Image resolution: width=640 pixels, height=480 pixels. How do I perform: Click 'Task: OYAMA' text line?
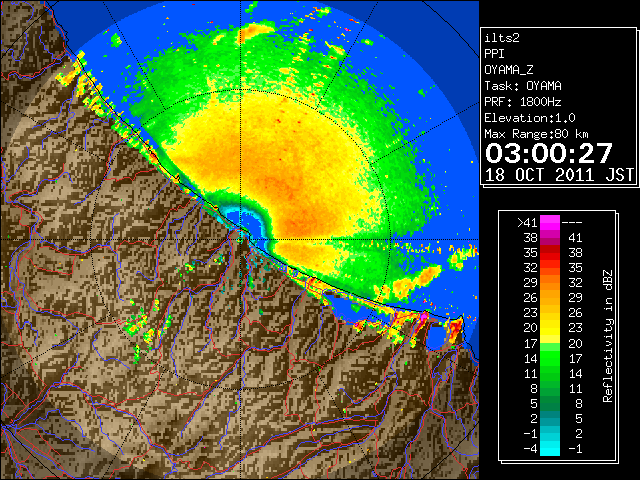coord(523,86)
